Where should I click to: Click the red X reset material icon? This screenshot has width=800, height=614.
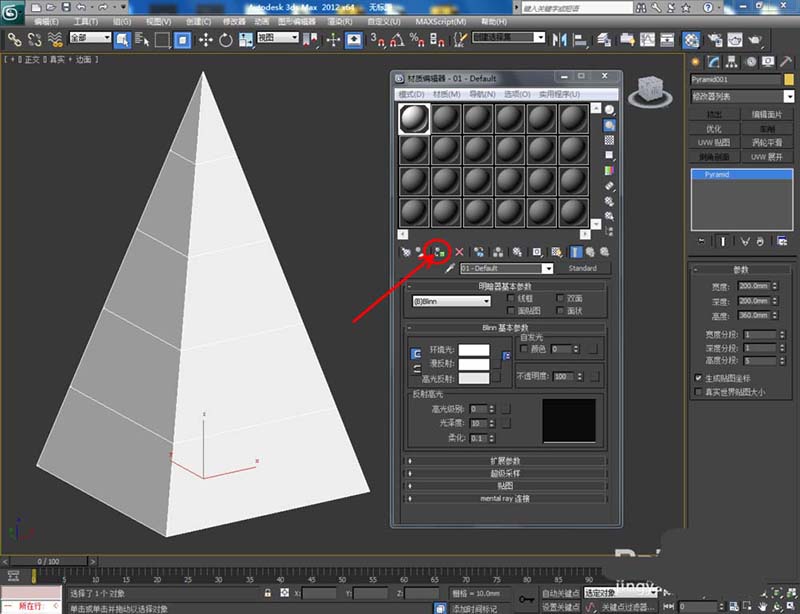[460, 252]
